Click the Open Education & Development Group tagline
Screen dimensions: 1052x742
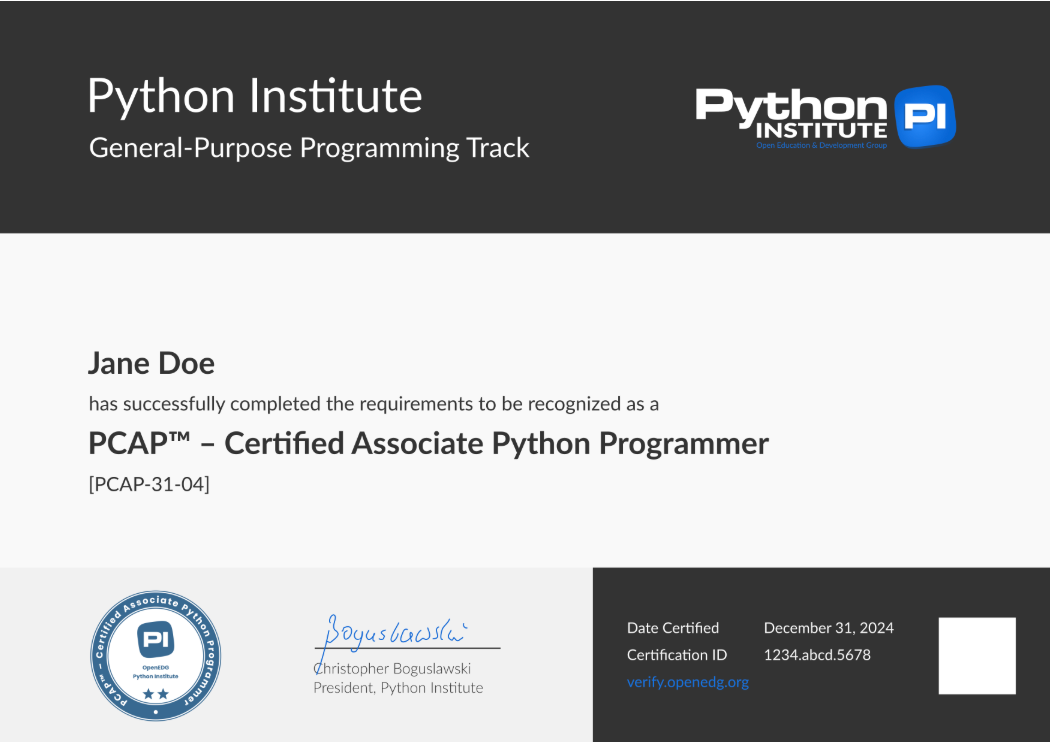[821, 146]
